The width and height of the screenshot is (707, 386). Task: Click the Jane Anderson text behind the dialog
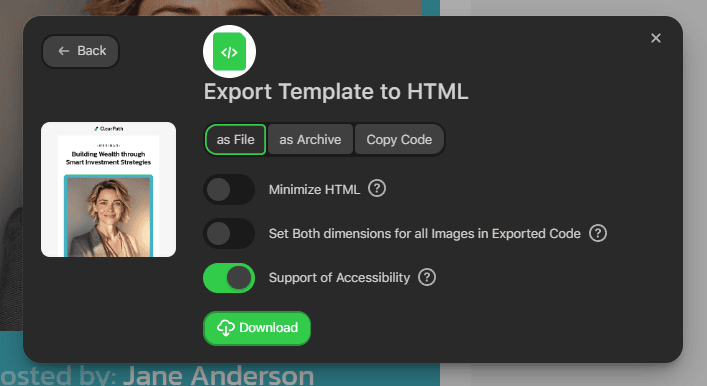pyautogui.click(x=219, y=375)
